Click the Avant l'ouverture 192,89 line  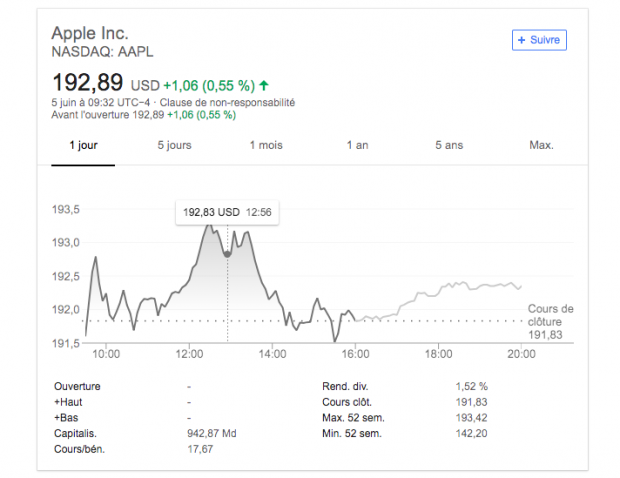144,115
